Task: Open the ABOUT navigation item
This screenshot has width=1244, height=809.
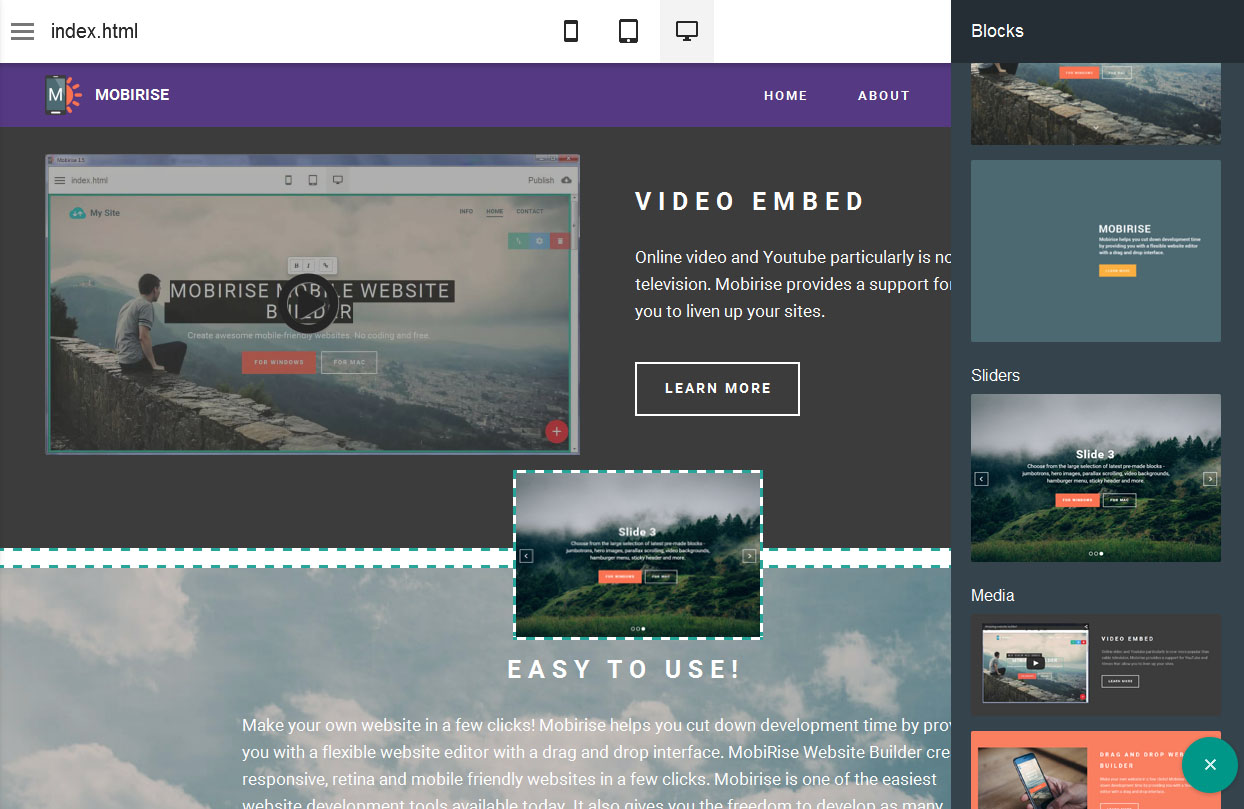Action: (884, 96)
